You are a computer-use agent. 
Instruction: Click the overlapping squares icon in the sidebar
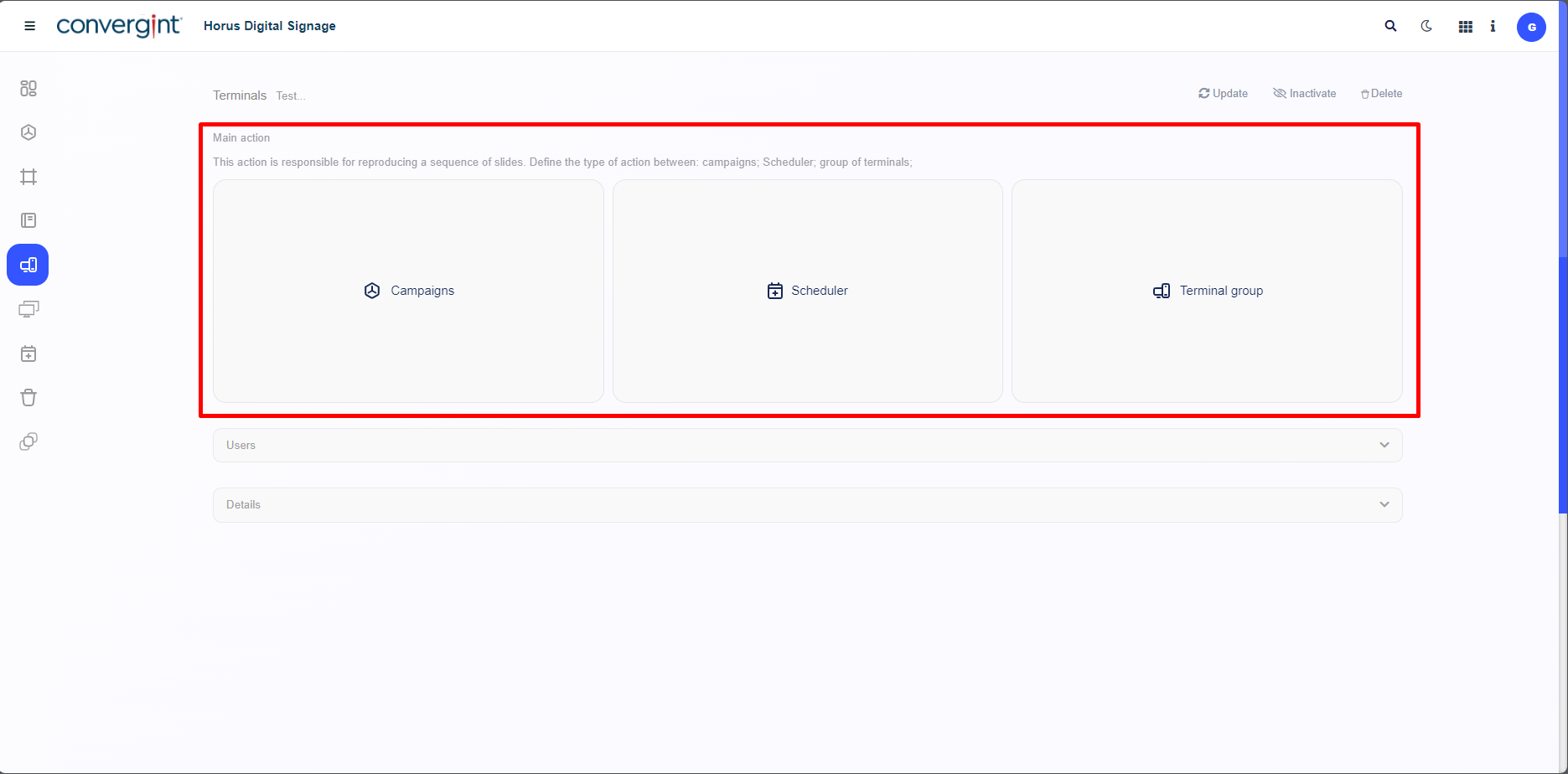pos(28,441)
